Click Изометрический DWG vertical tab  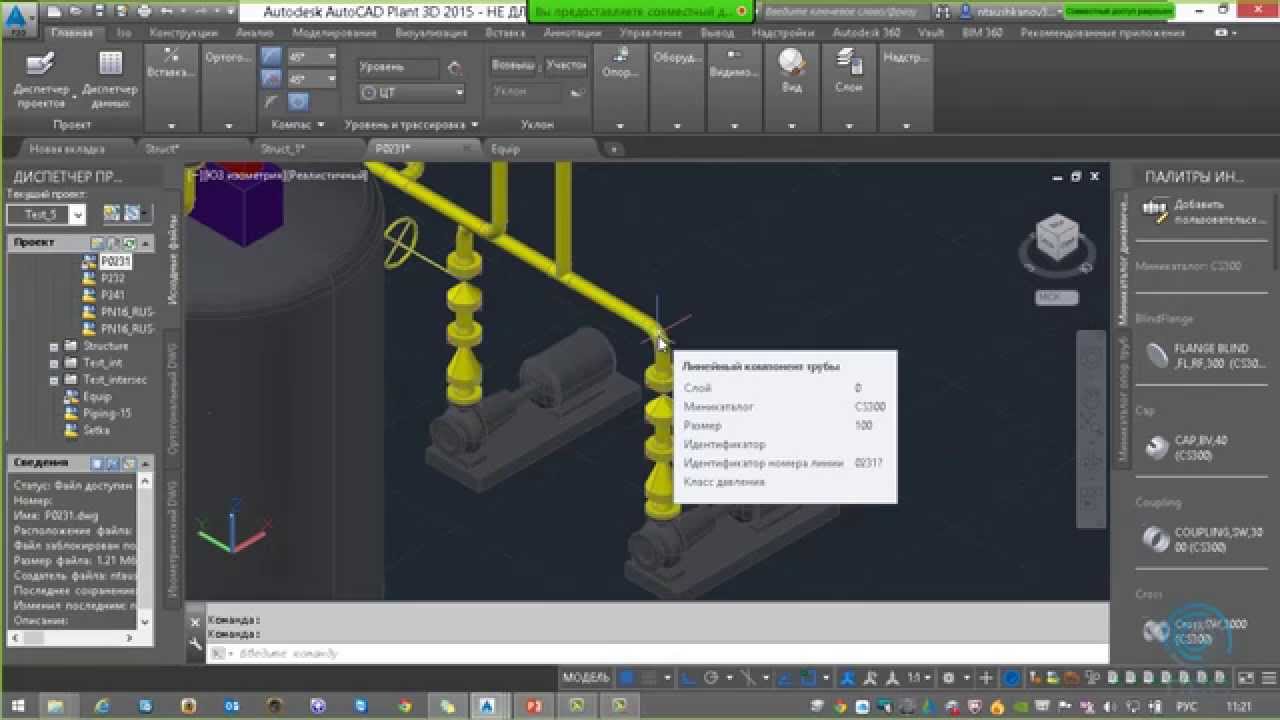(173, 537)
